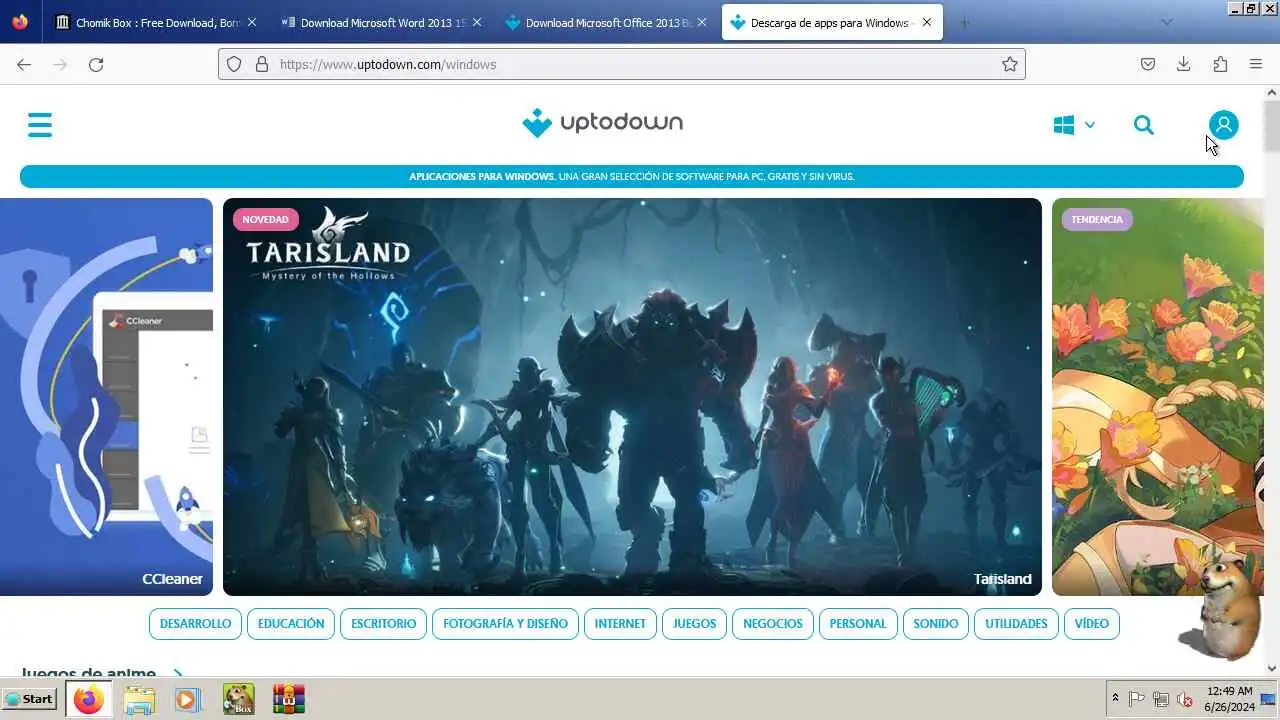Open a new tab with plus button
Viewport: 1280px width, 720px height.
pyautogui.click(x=964, y=22)
